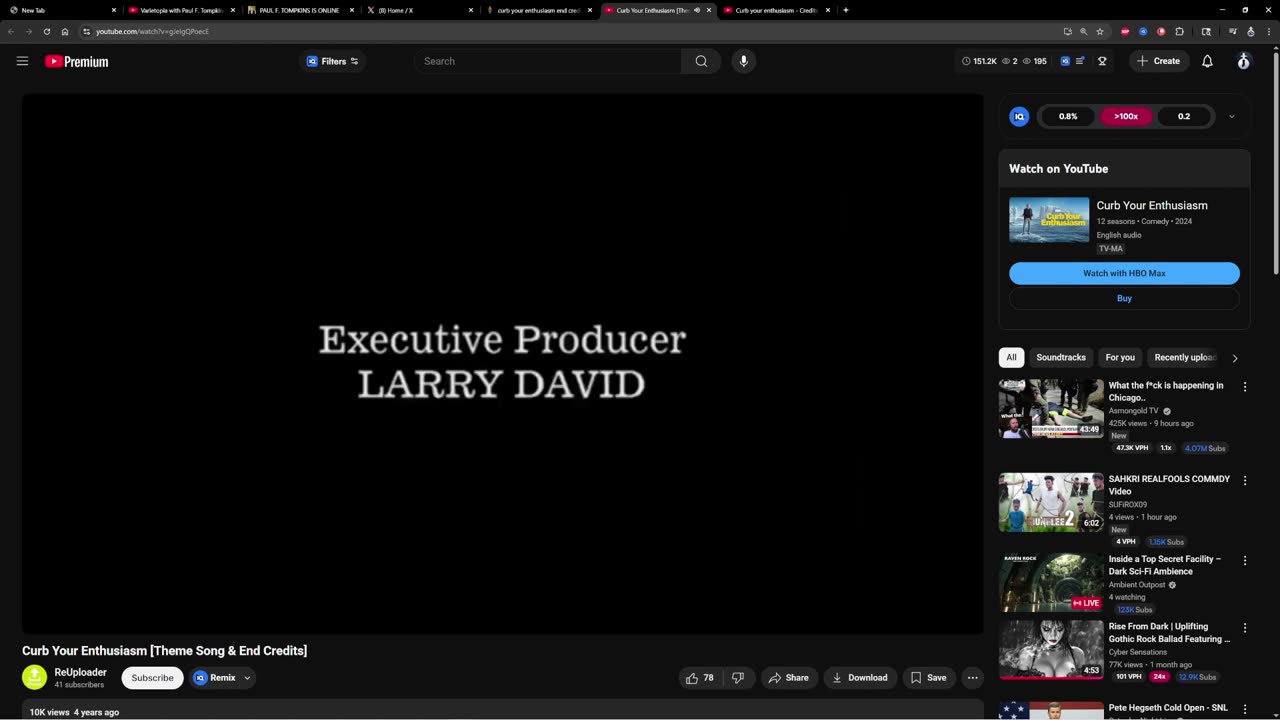
Task: Open options for Chicago video
Action: (1245, 387)
